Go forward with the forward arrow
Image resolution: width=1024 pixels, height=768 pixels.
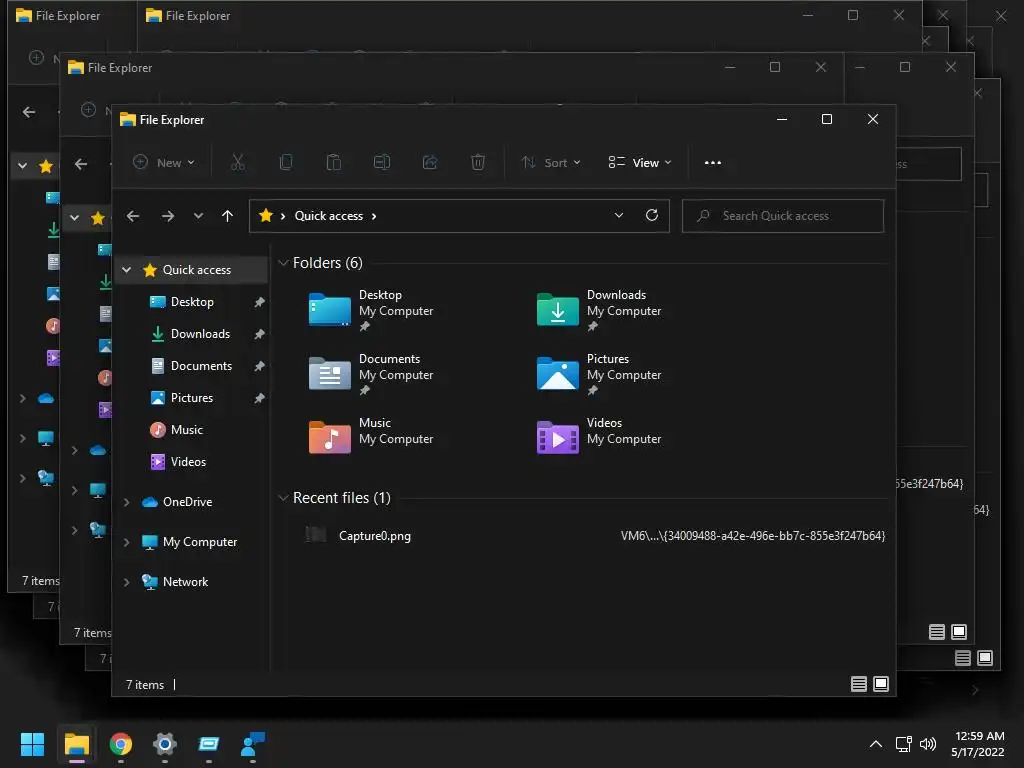(168, 216)
